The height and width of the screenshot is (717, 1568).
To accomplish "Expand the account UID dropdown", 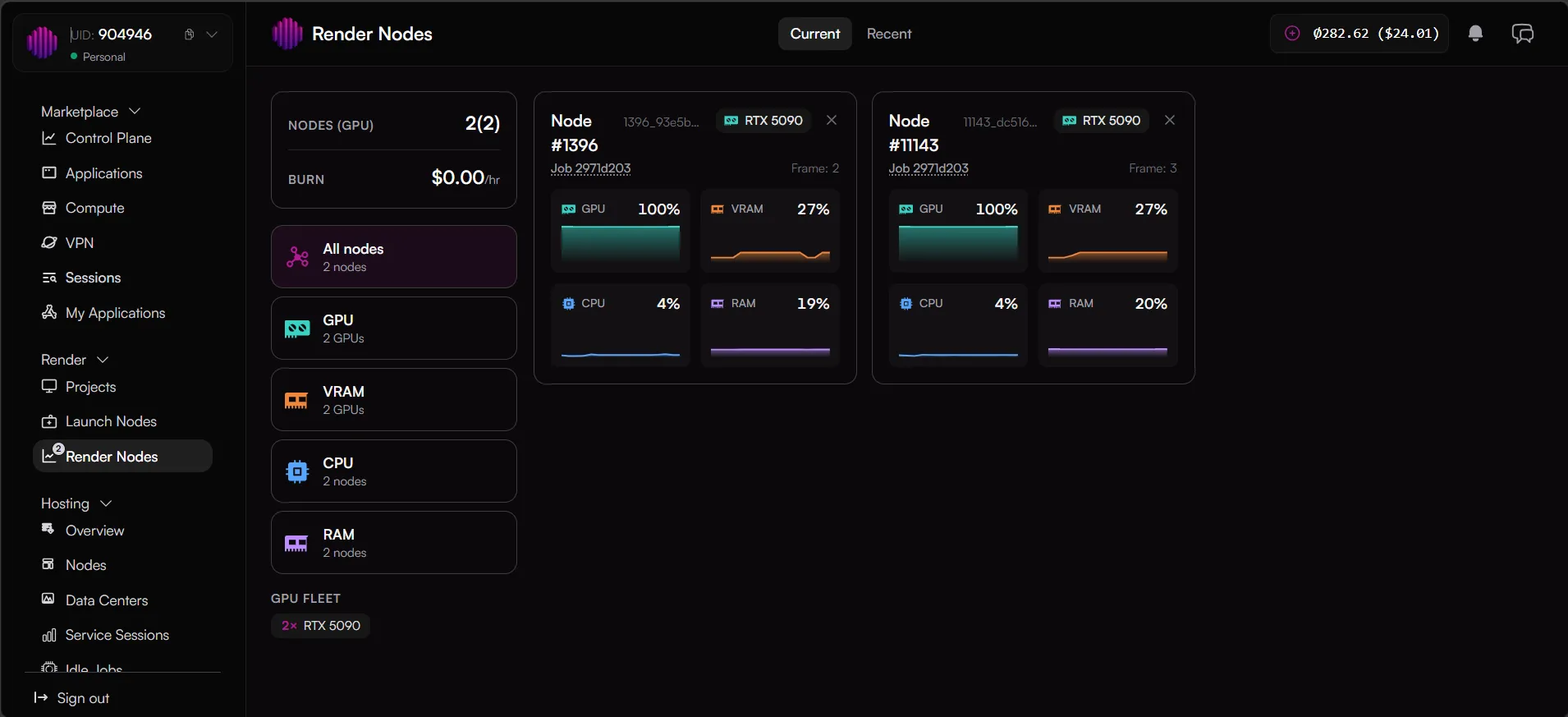I will point(212,34).
